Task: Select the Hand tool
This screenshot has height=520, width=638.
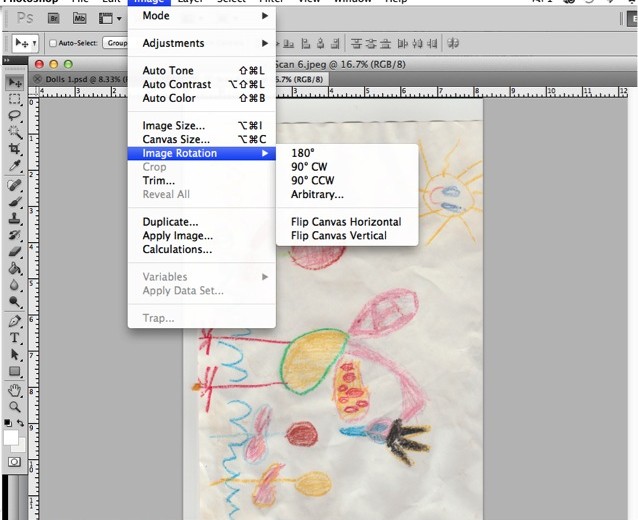Action: [x=15, y=391]
